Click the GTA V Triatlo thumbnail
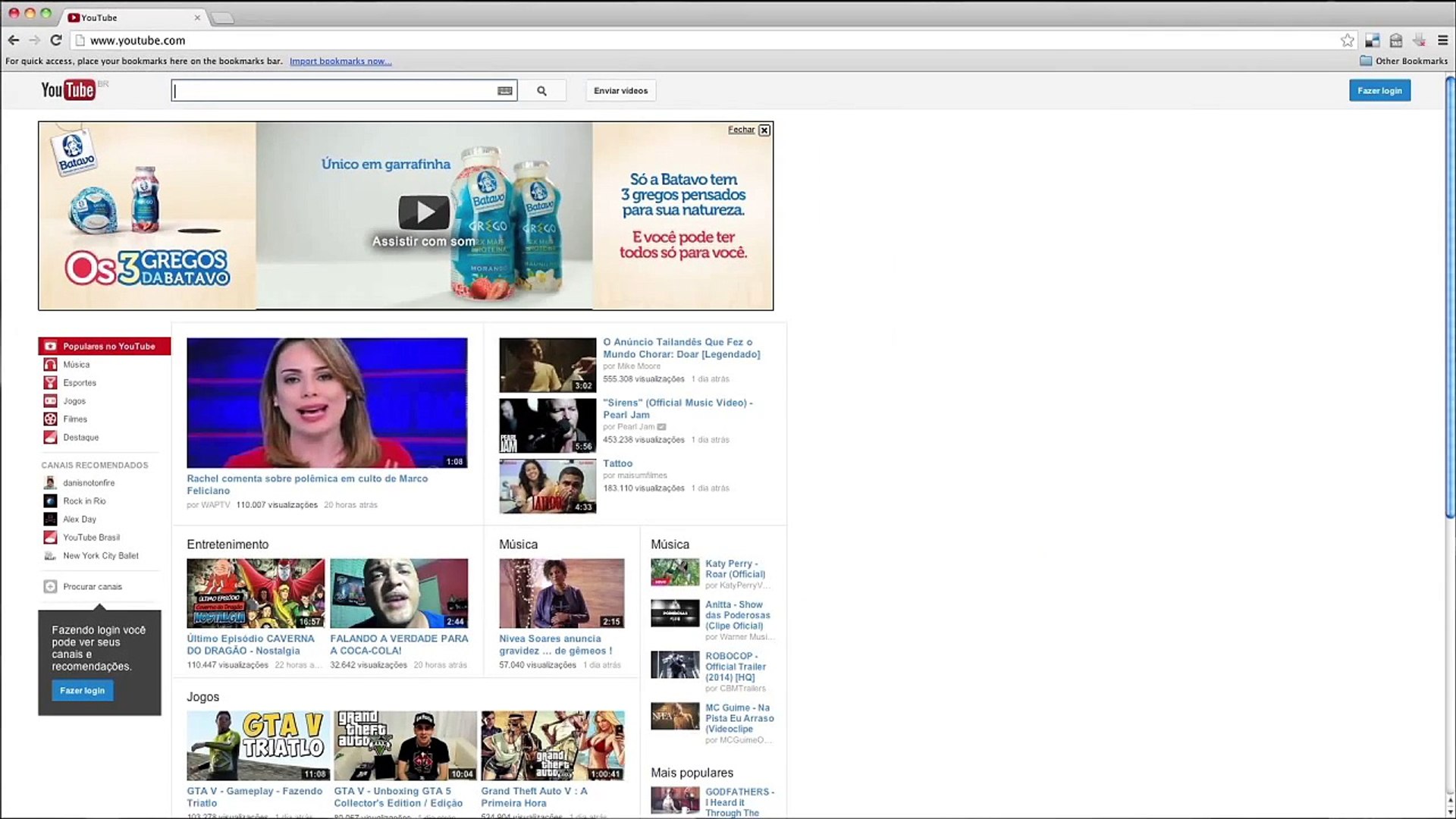Screen dimensions: 1456x819 [x=259, y=745]
